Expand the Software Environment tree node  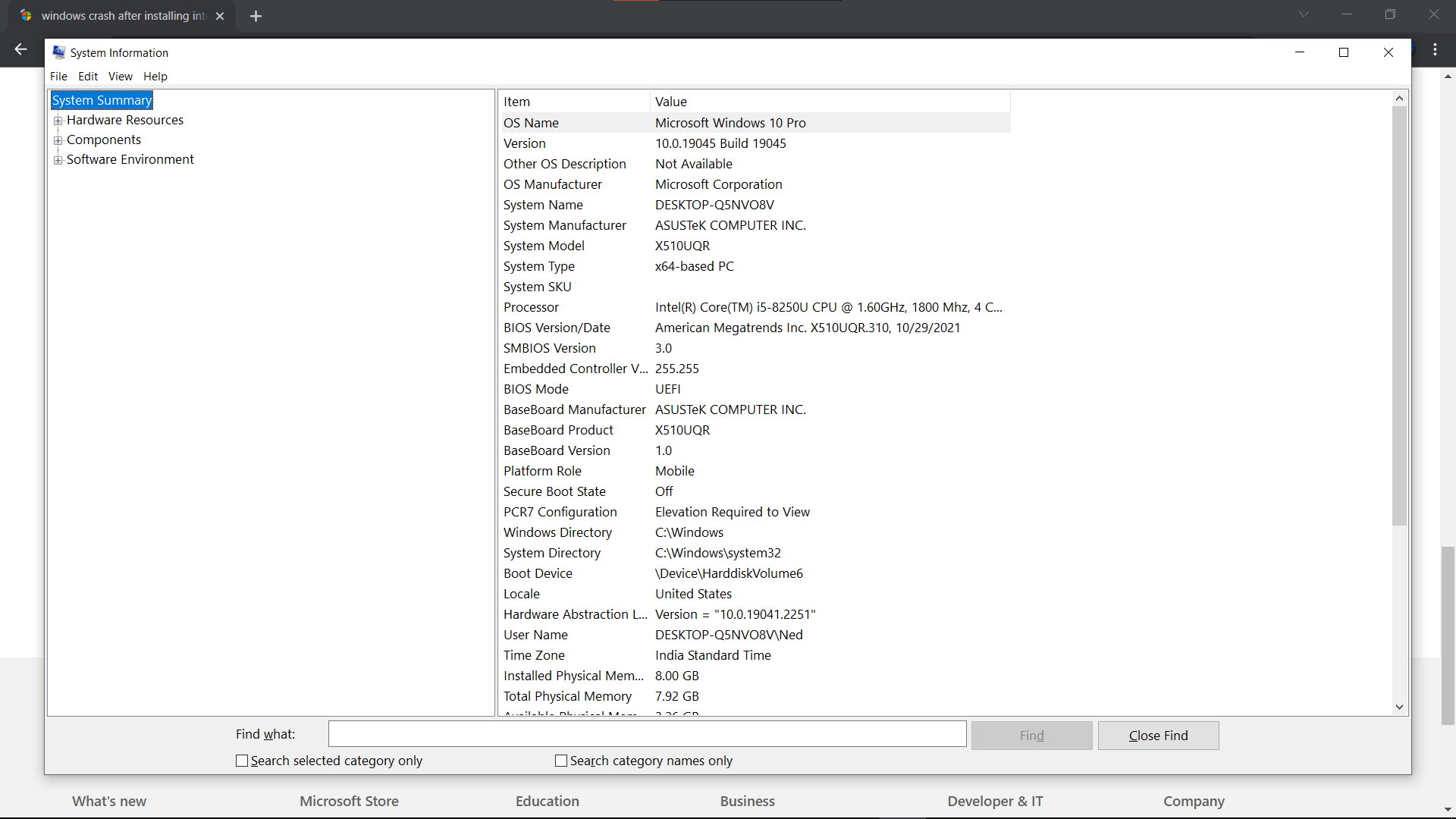pyautogui.click(x=58, y=160)
